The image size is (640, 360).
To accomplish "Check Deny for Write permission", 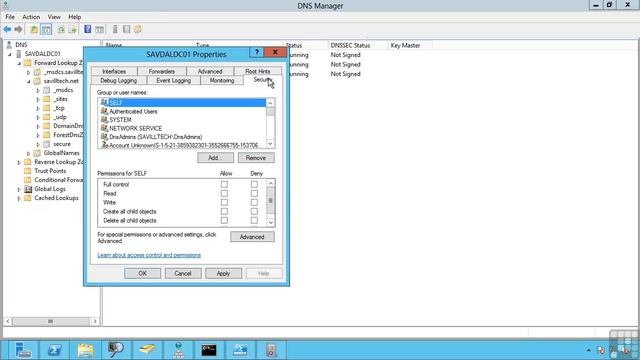I will 254,202.
